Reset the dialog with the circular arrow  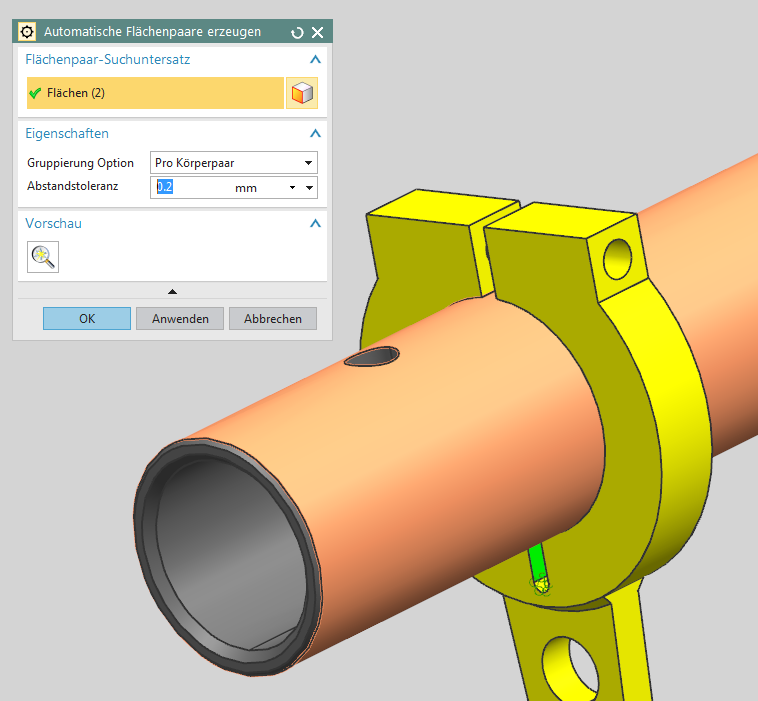[297, 32]
